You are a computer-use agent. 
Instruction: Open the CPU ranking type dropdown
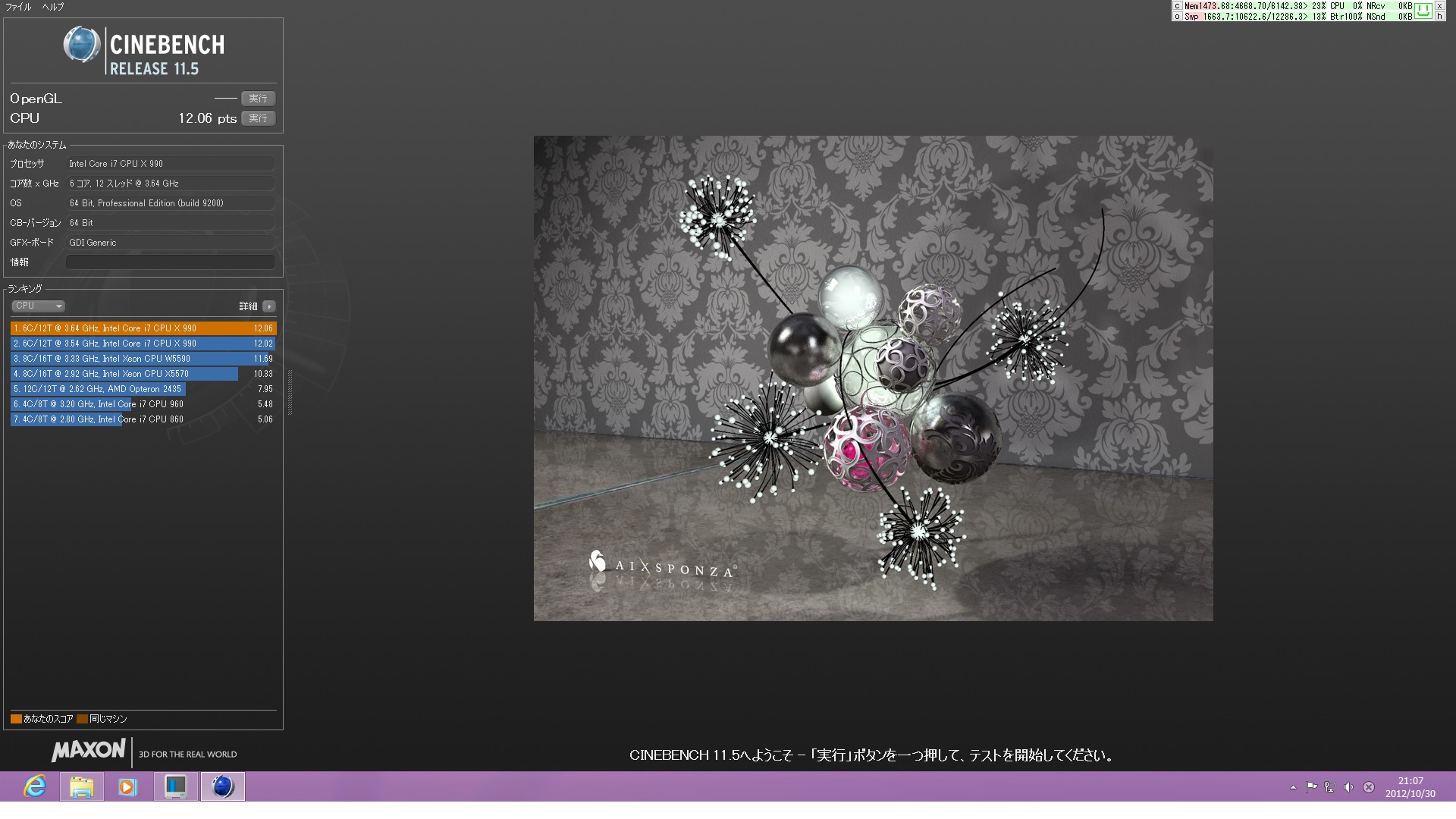coord(39,306)
